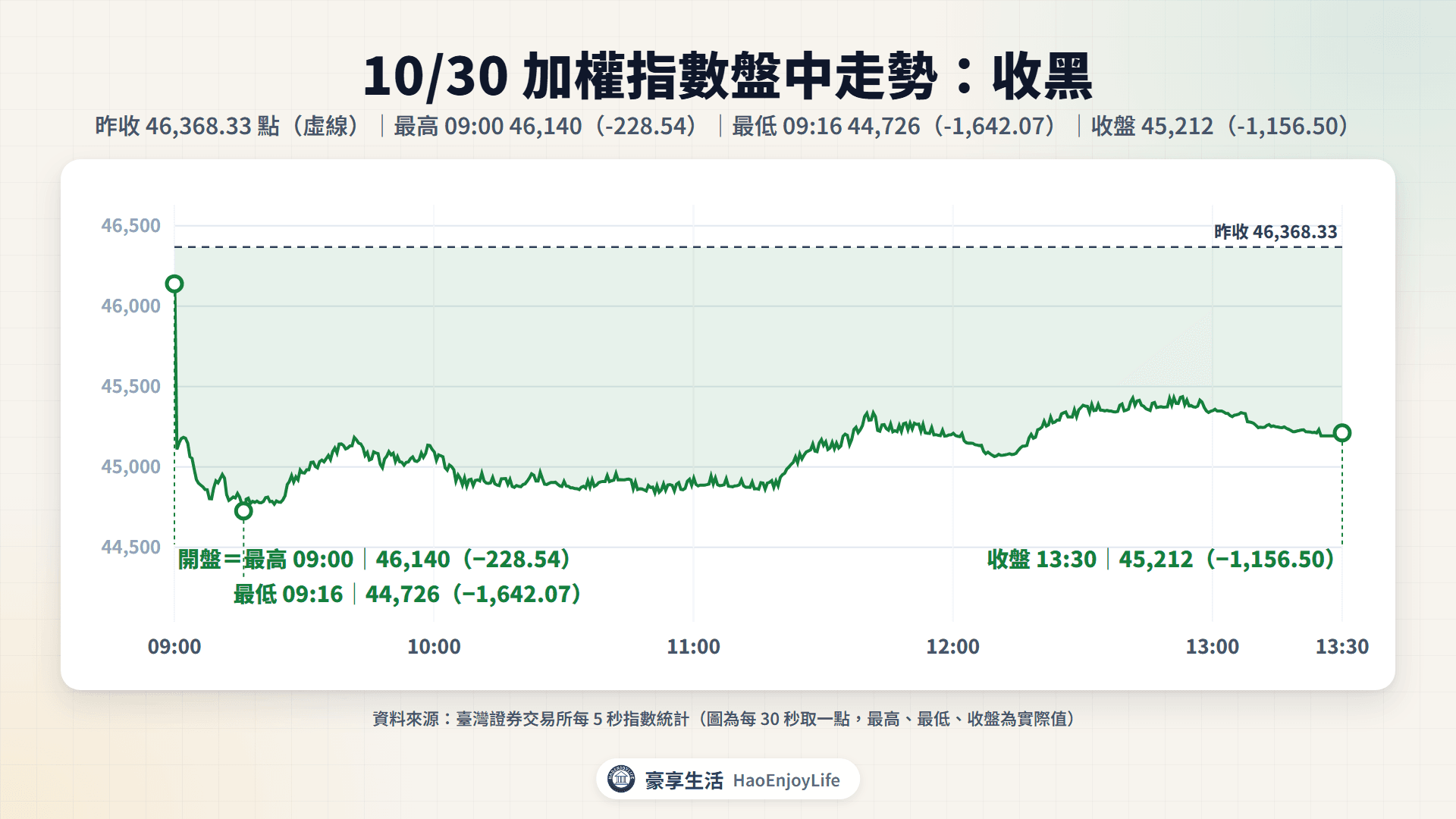Click the y-axis label 46,500

click(x=131, y=226)
